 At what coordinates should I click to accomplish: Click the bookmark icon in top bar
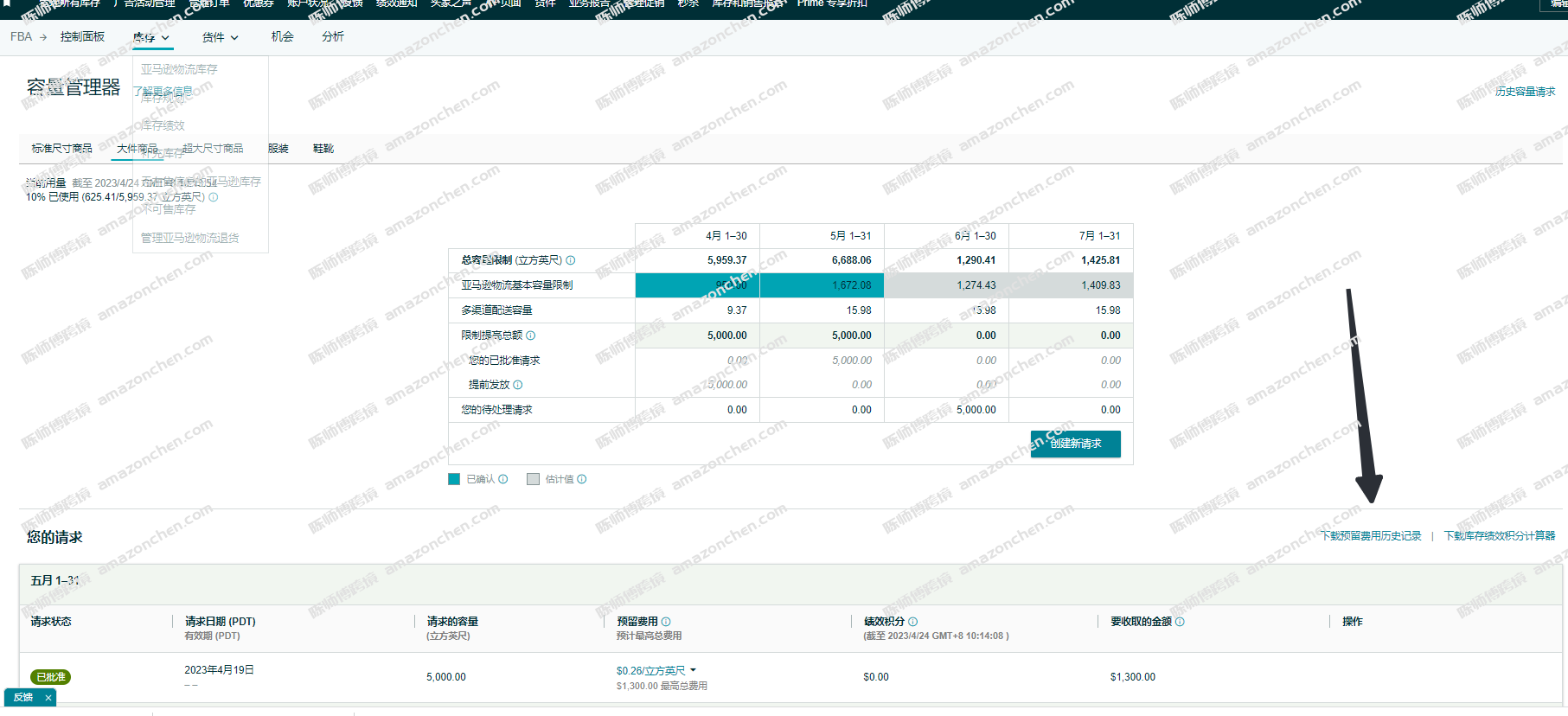point(8,3)
